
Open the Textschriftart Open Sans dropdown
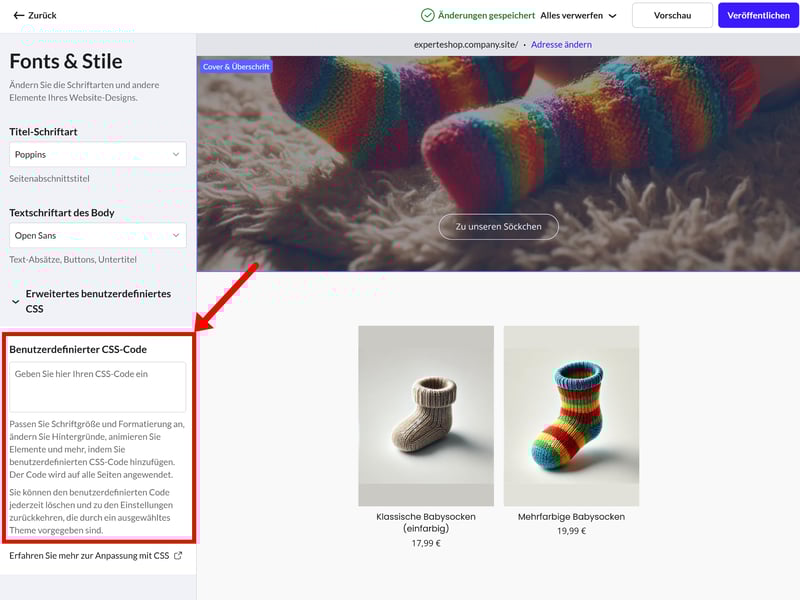click(x=97, y=235)
